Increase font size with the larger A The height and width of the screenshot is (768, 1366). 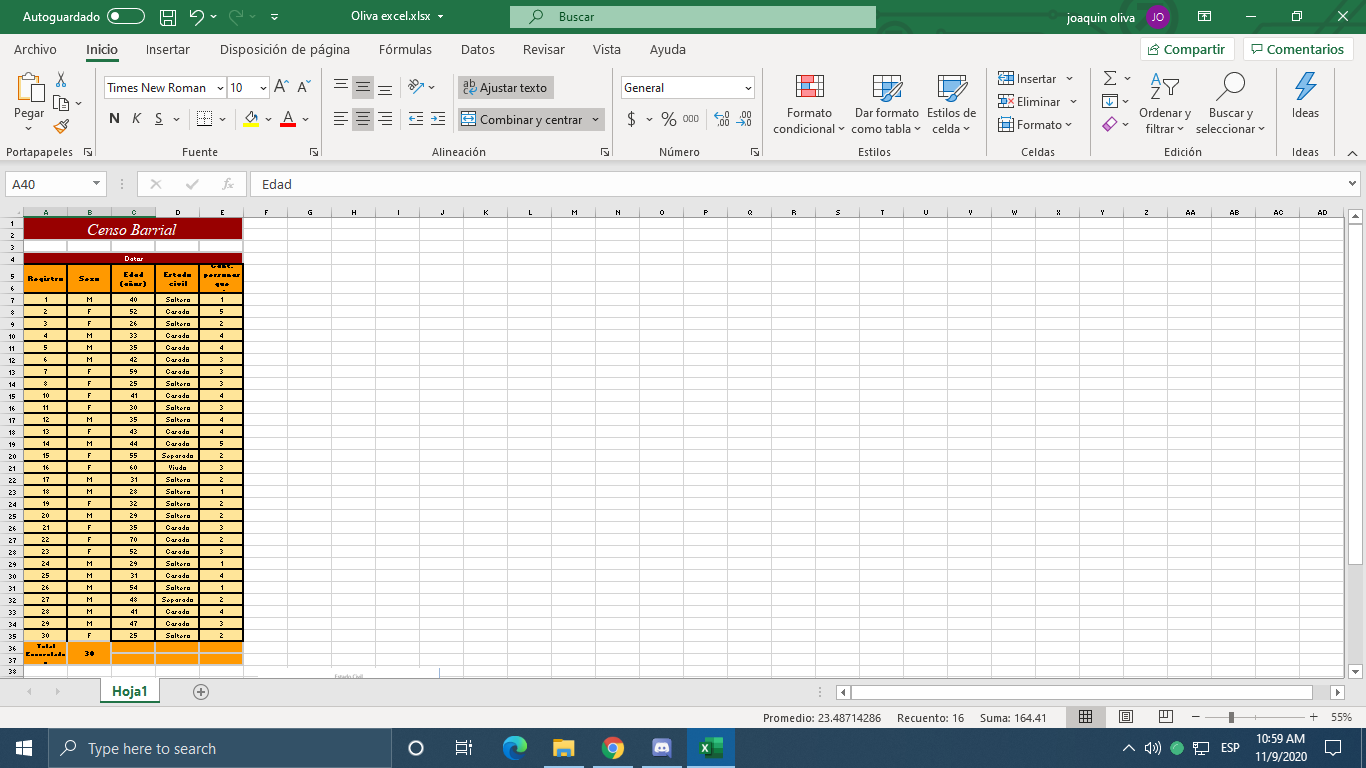282,87
